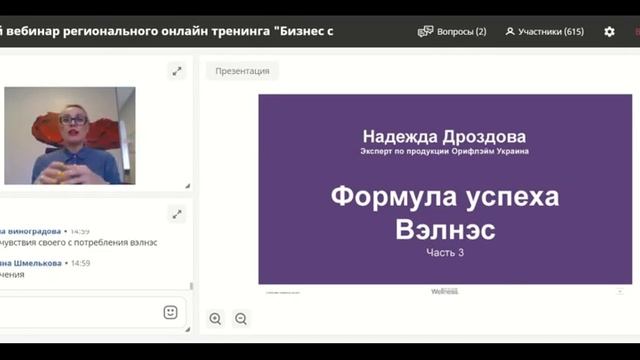640x360 pixels.
Task: Zoom in on the presentation
Action: 215,318
